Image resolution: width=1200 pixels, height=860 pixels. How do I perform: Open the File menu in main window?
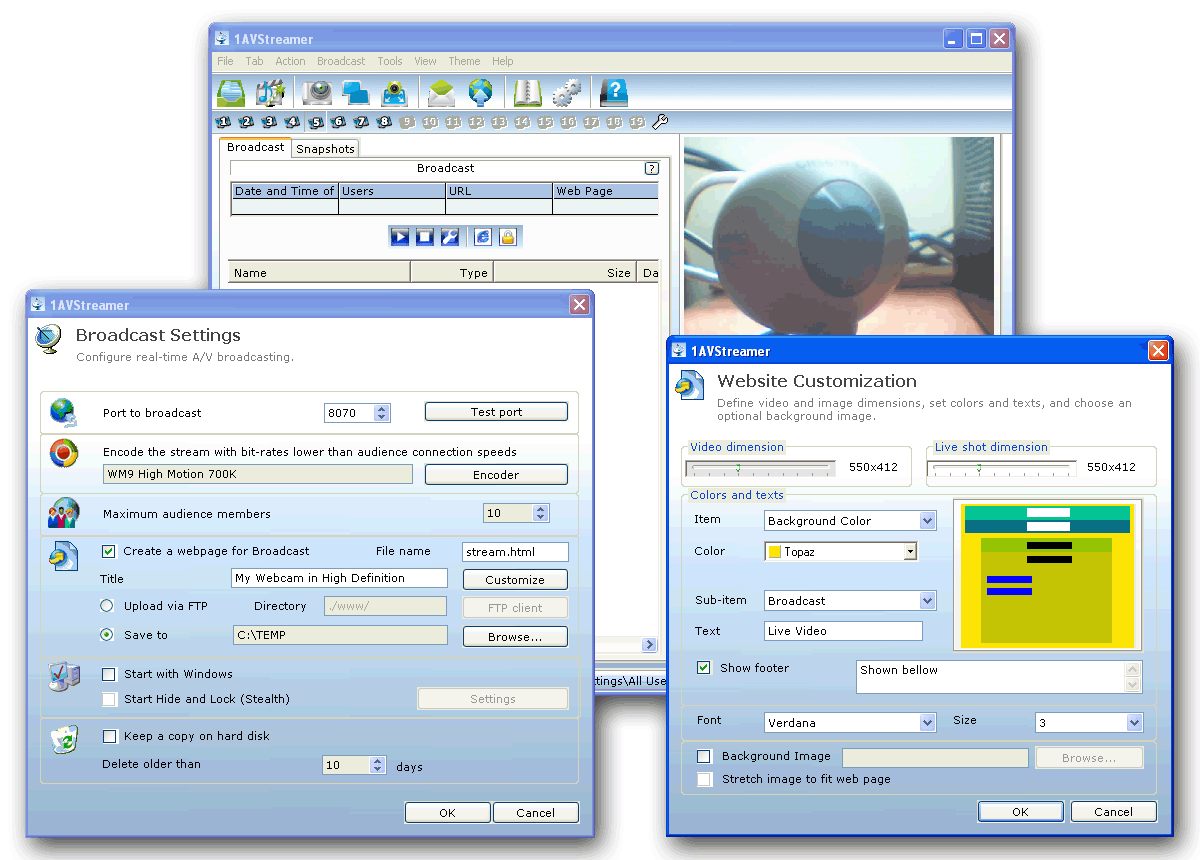click(x=225, y=61)
